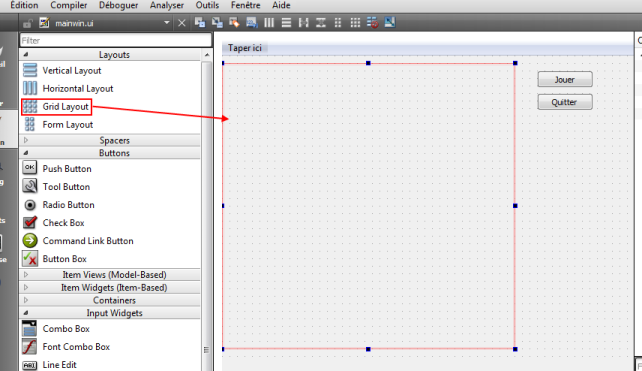
Task: Click the grid layout toolbar icon
Action: (x=355, y=23)
